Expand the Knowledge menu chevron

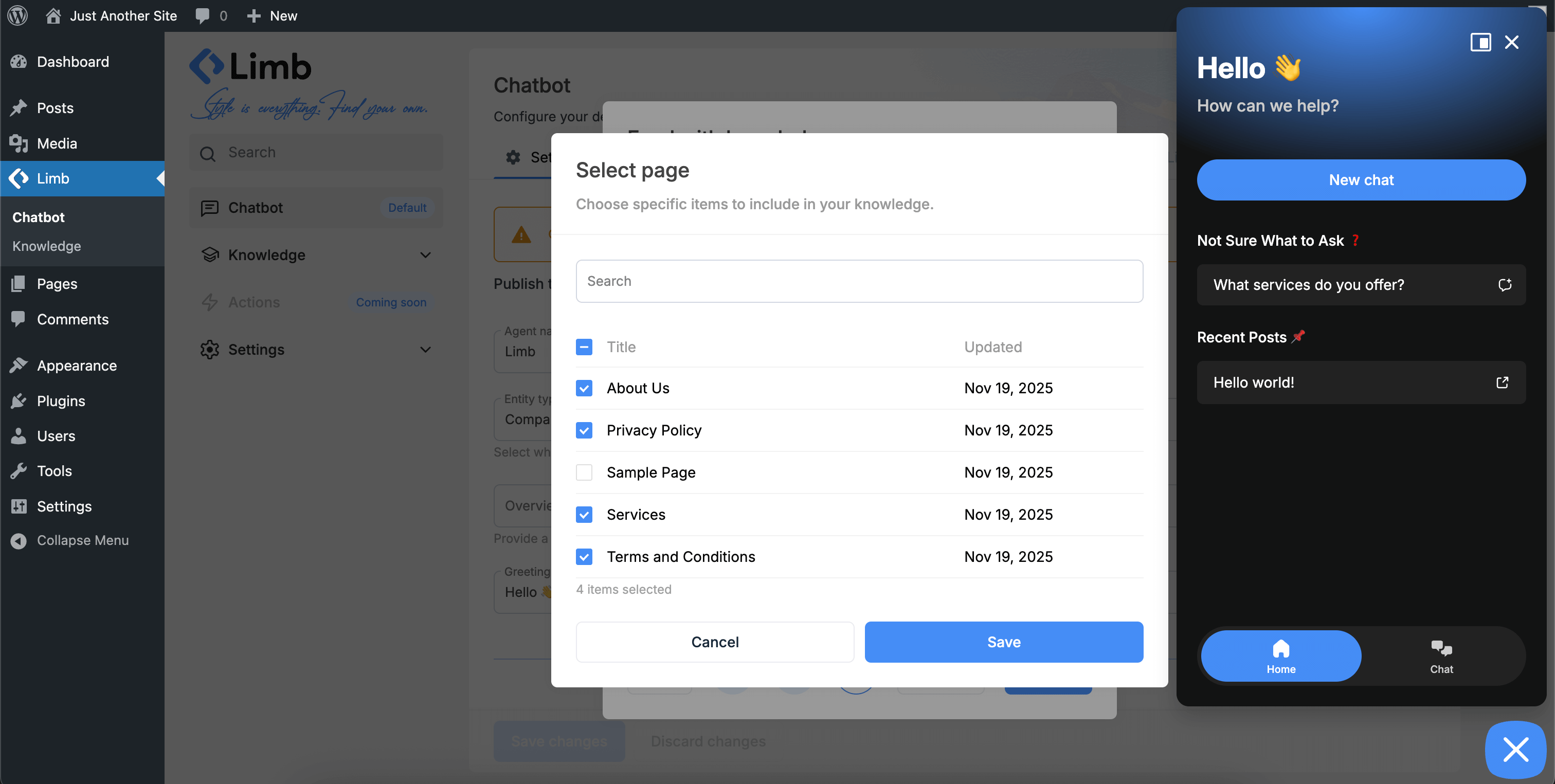coord(426,254)
